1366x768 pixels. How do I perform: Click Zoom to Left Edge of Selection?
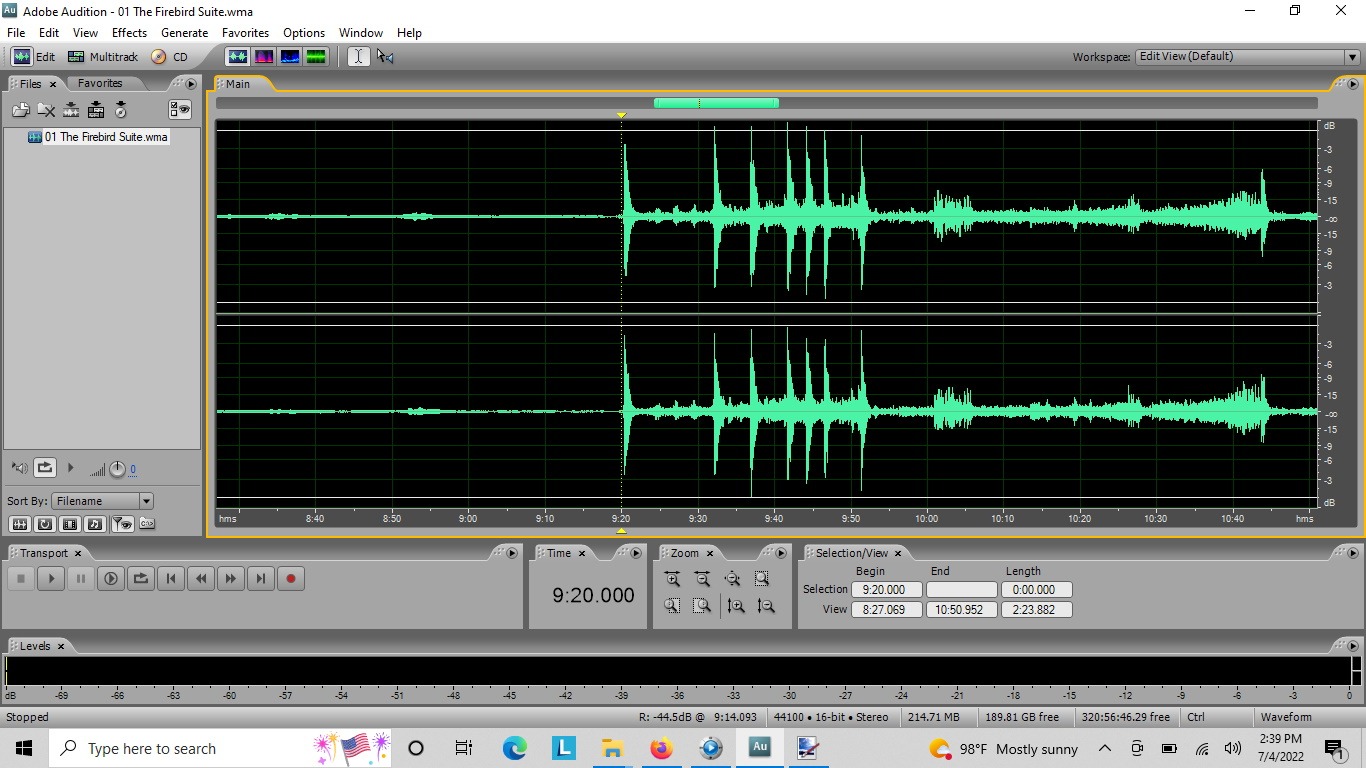[x=672, y=606]
